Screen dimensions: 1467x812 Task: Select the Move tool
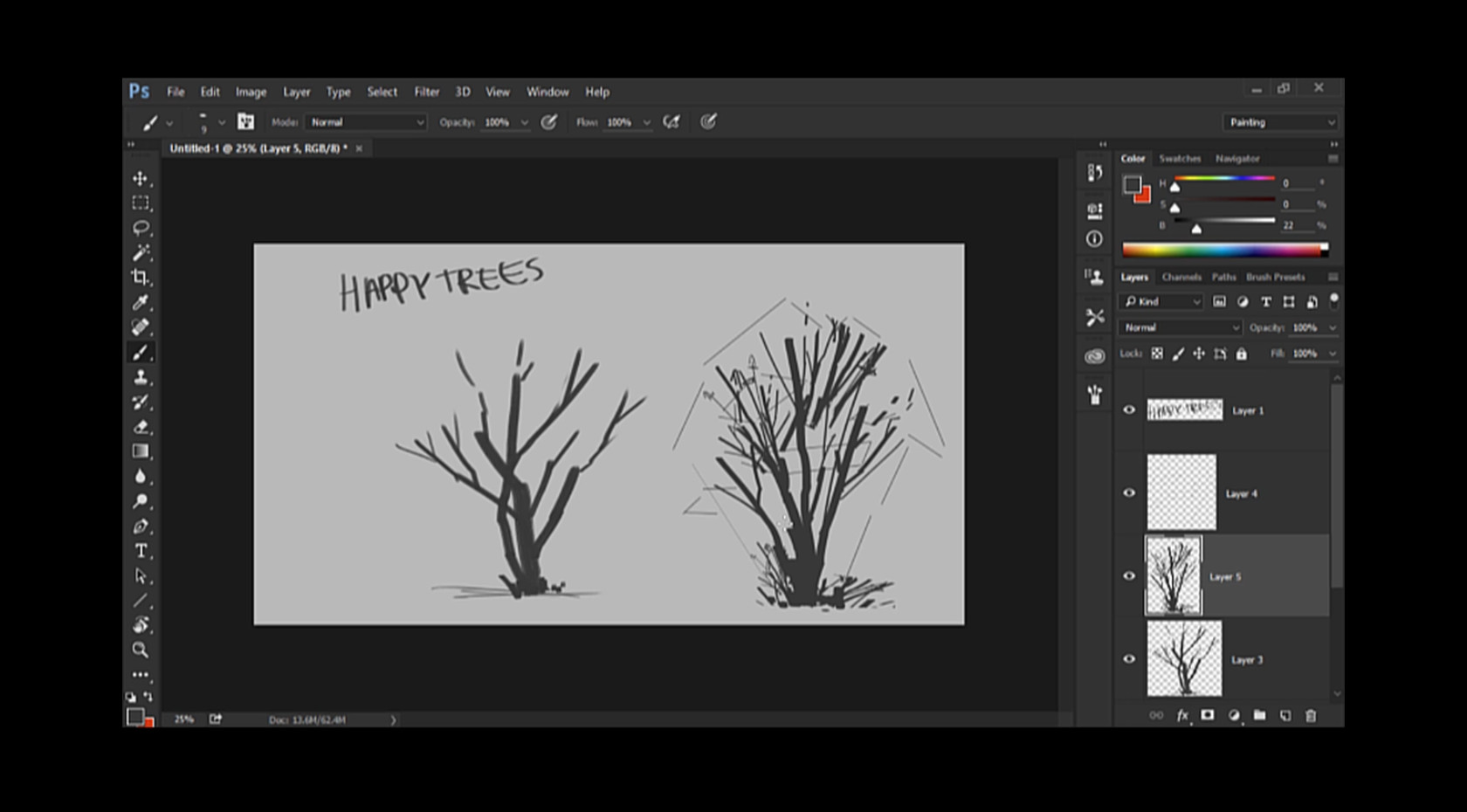click(140, 179)
